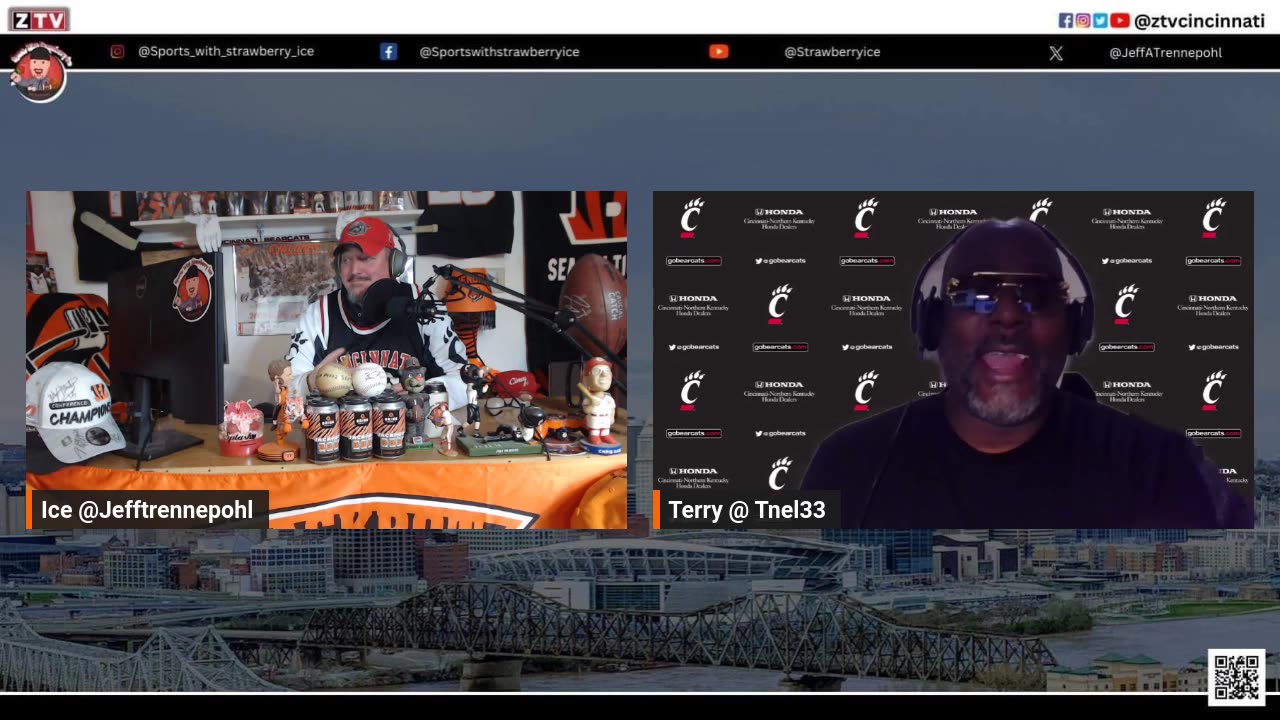Click the Instagram icon next to @ztvcincinnati
The width and height of the screenshot is (1280, 720).
pyautogui.click(x=1082, y=20)
